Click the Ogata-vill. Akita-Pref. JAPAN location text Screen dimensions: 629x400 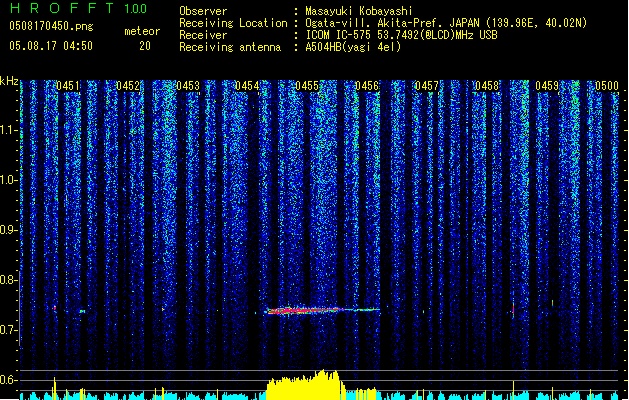[392, 23]
